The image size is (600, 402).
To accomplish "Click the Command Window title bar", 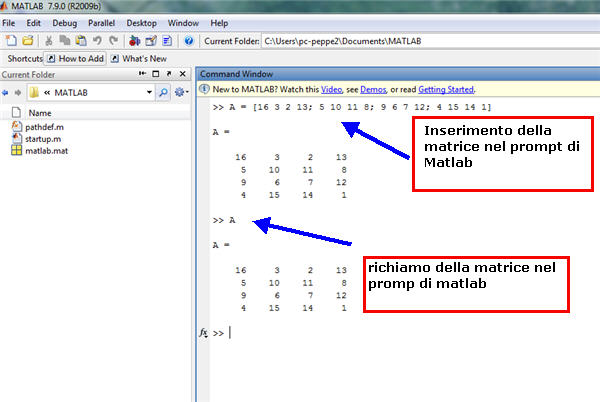I will tap(398, 74).
